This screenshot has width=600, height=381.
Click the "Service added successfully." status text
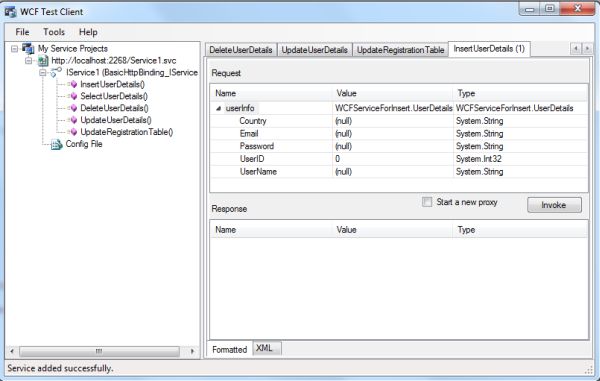(x=60, y=368)
